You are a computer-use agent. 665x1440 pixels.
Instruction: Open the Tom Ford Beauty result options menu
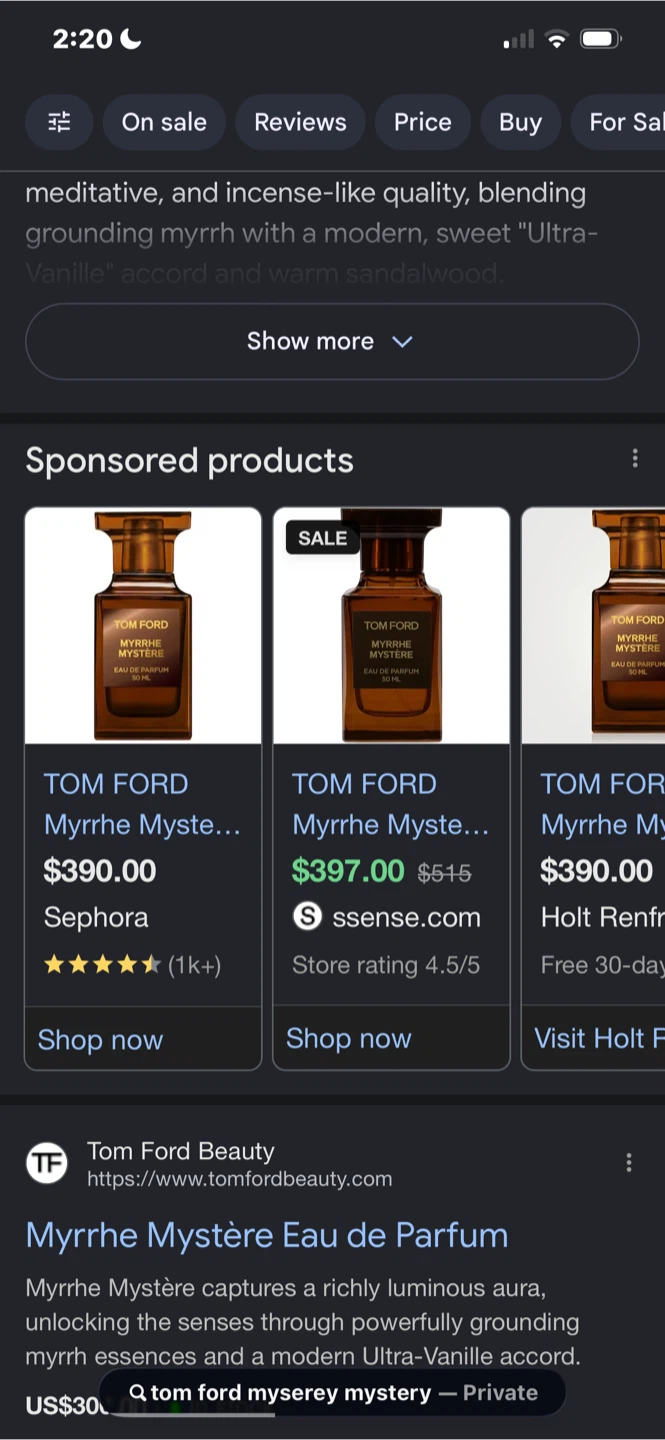tap(628, 1163)
